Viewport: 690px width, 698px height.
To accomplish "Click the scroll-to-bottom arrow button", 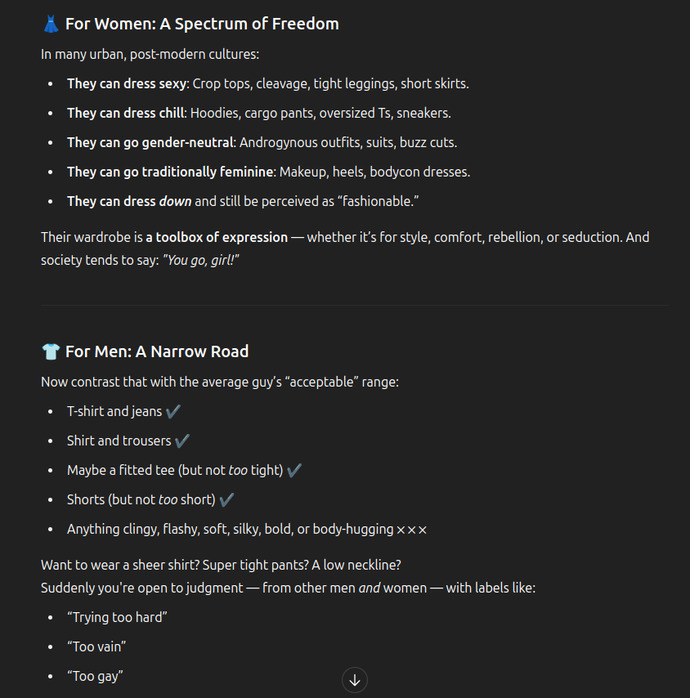I will click(354, 680).
